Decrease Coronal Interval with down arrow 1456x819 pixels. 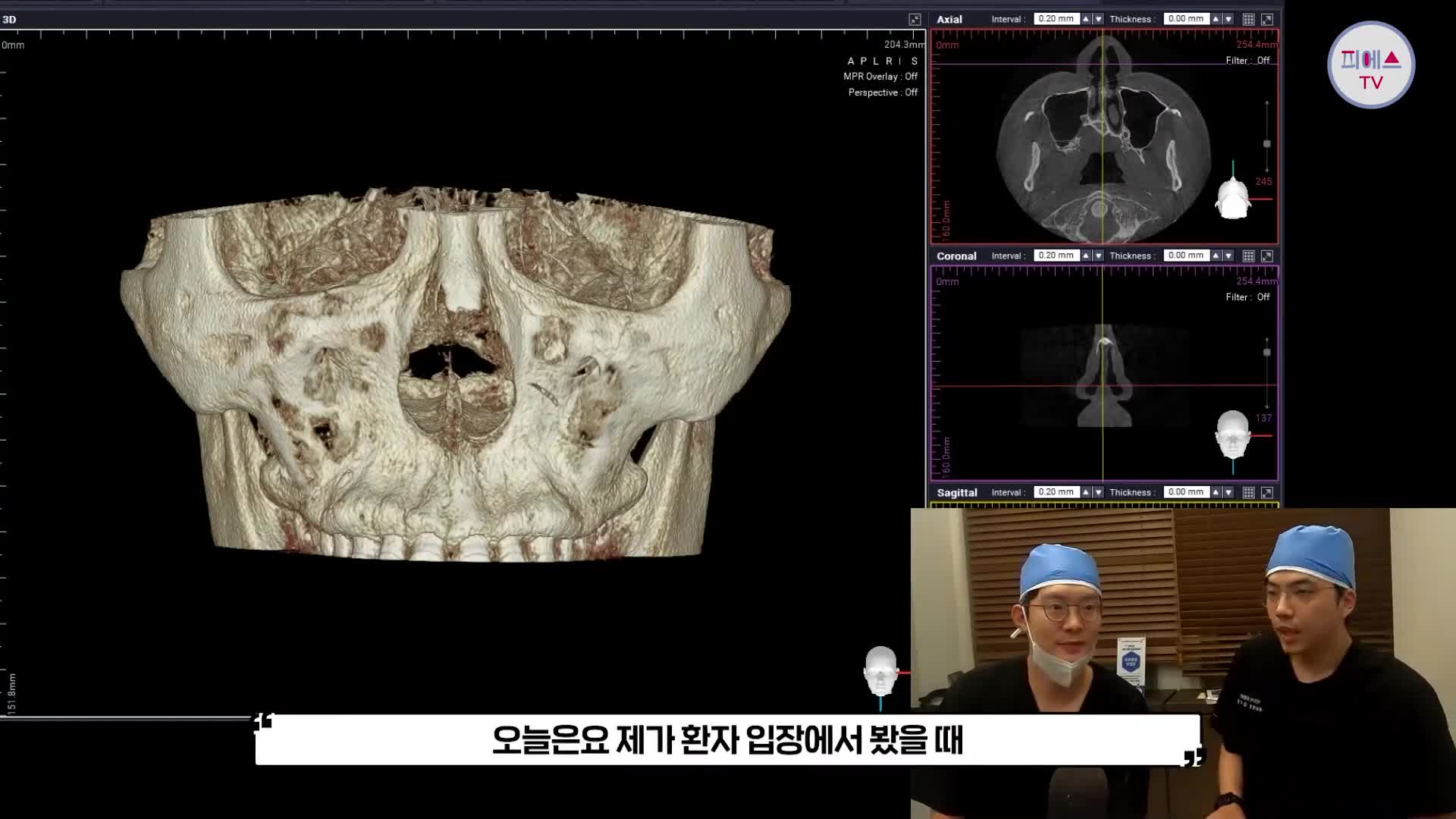point(1098,256)
